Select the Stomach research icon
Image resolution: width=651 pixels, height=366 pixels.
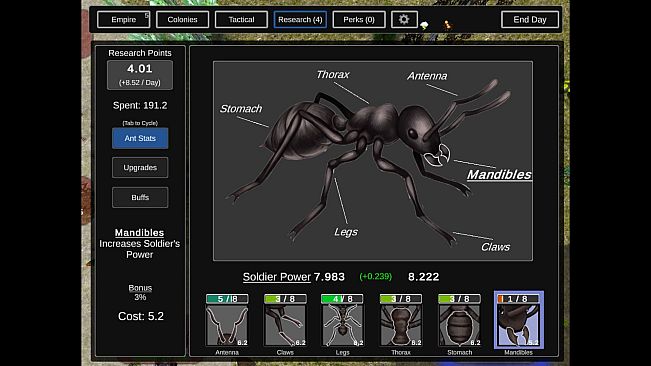pos(460,326)
